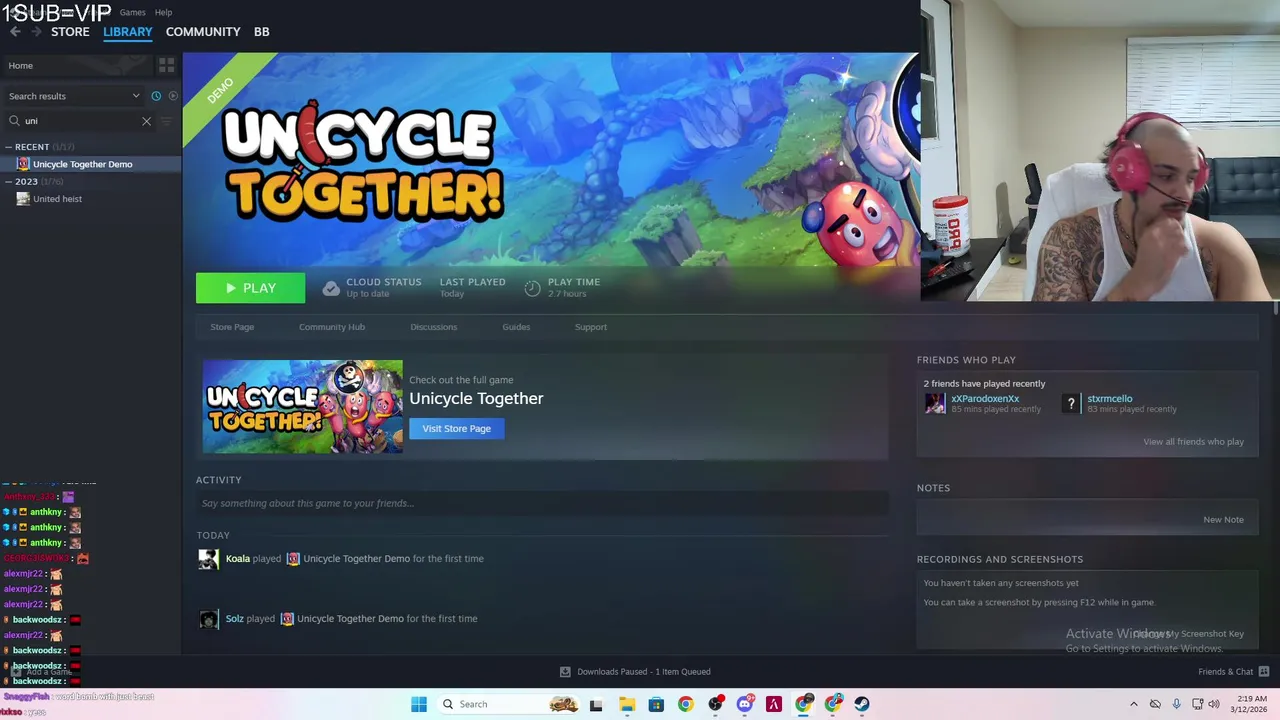Open xXParodoxenXx friend avatar

point(935,403)
